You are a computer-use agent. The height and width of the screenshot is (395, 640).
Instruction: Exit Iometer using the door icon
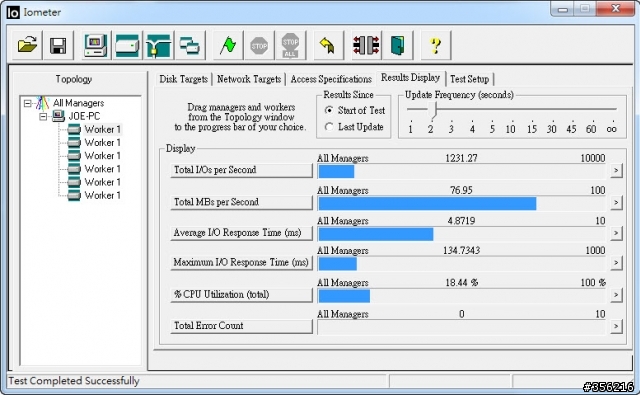coord(397,45)
